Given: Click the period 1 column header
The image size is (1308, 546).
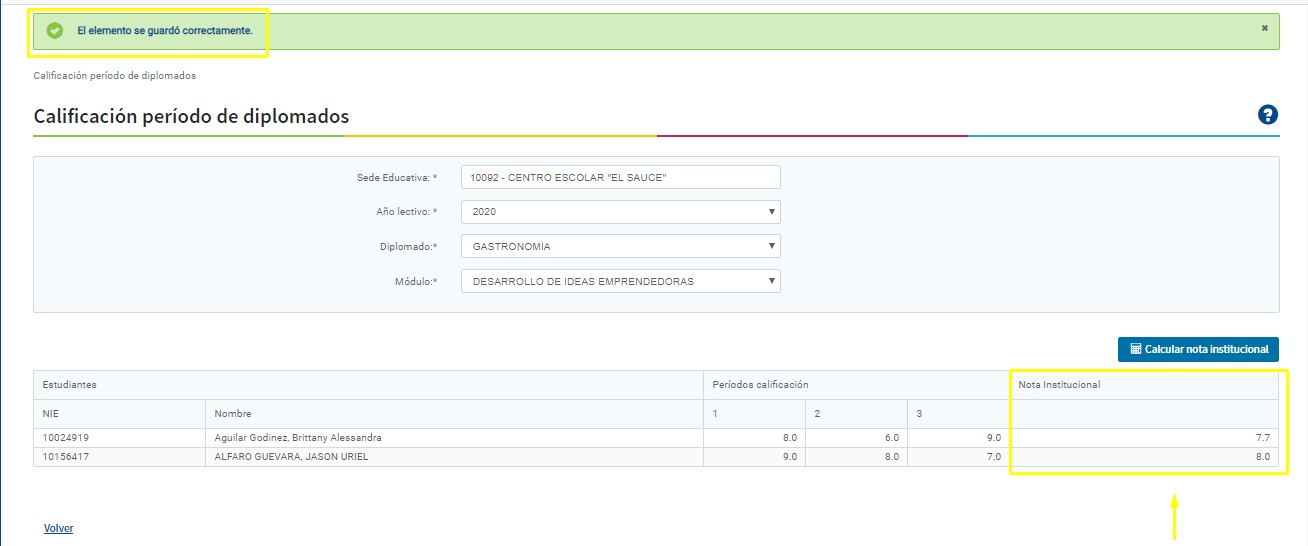Looking at the screenshot, I should click(715, 413).
